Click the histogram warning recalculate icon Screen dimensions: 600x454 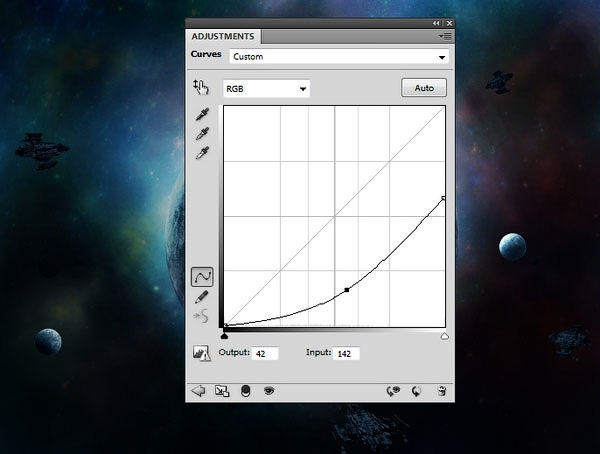(x=202, y=353)
